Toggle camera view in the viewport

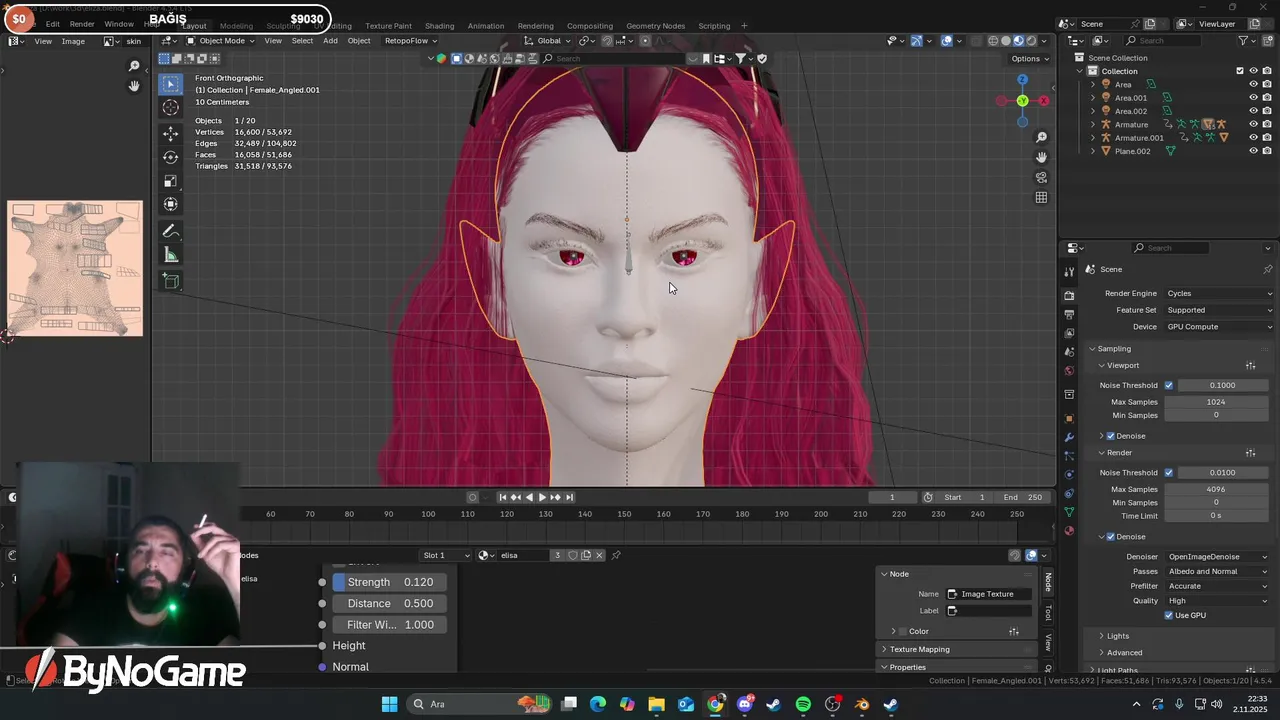point(1041,177)
